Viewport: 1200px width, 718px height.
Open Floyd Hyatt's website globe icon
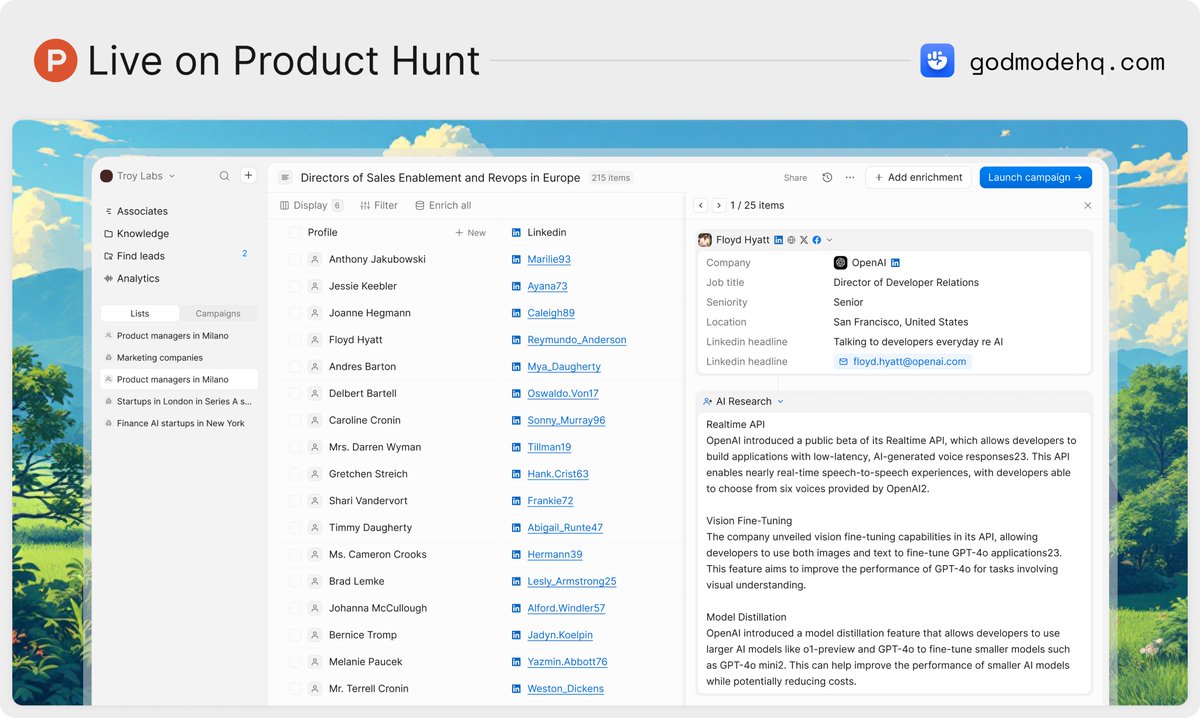[791, 240]
